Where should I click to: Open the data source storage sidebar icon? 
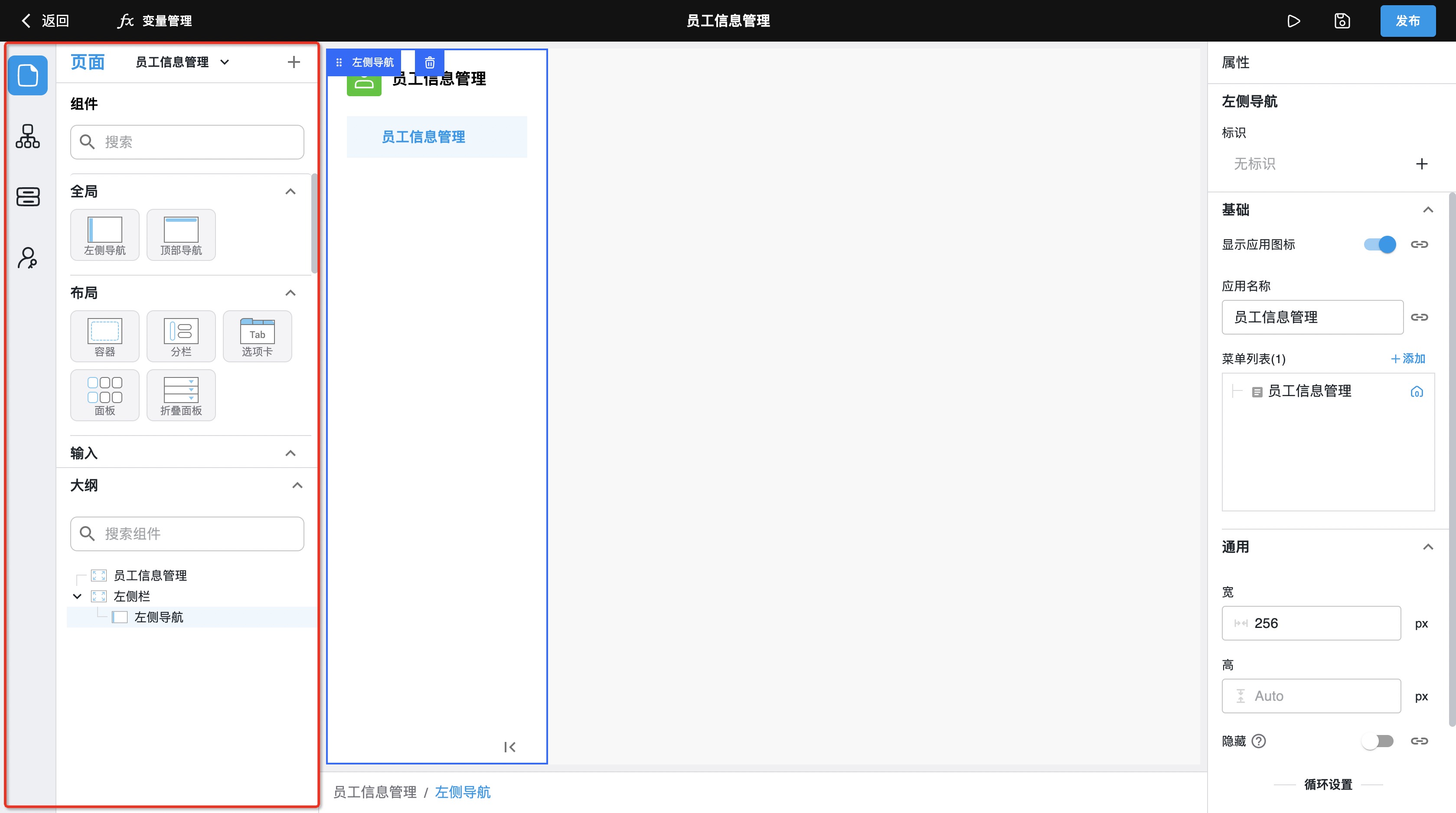click(28, 197)
